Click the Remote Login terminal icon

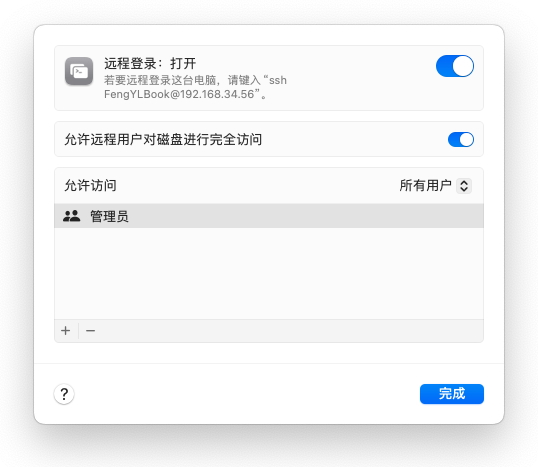[x=79, y=71]
